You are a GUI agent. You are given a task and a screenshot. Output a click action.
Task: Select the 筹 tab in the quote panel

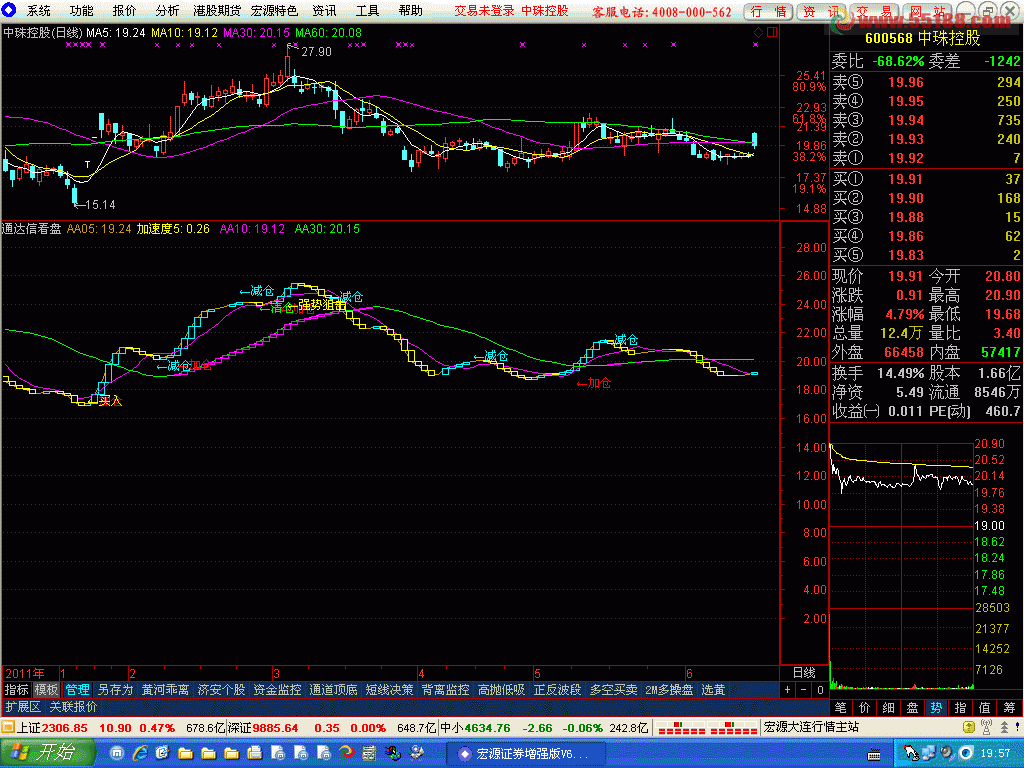tap(1010, 707)
